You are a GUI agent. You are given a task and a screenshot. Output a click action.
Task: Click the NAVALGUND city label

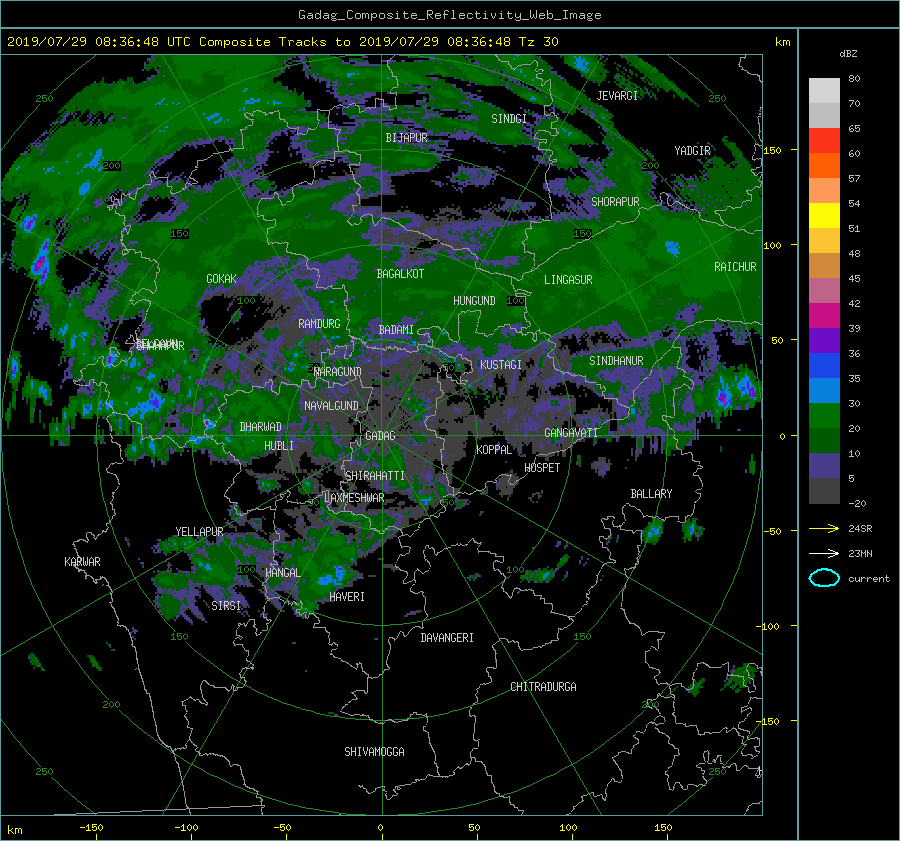(331, 406)
